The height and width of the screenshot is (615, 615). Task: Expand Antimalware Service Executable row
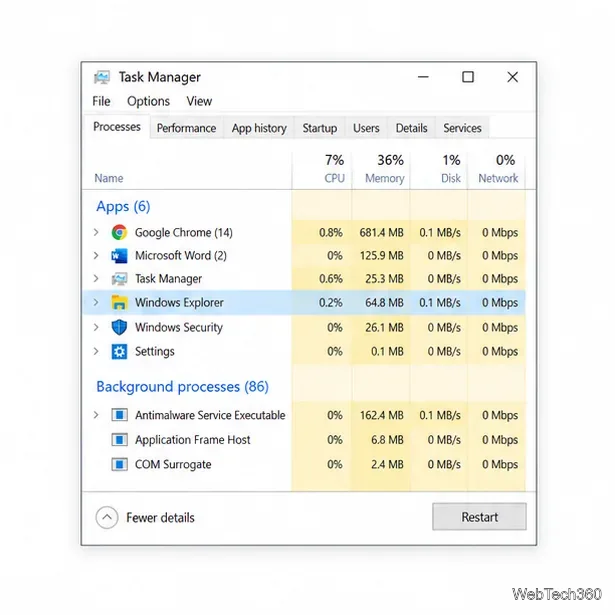point(96,415)
